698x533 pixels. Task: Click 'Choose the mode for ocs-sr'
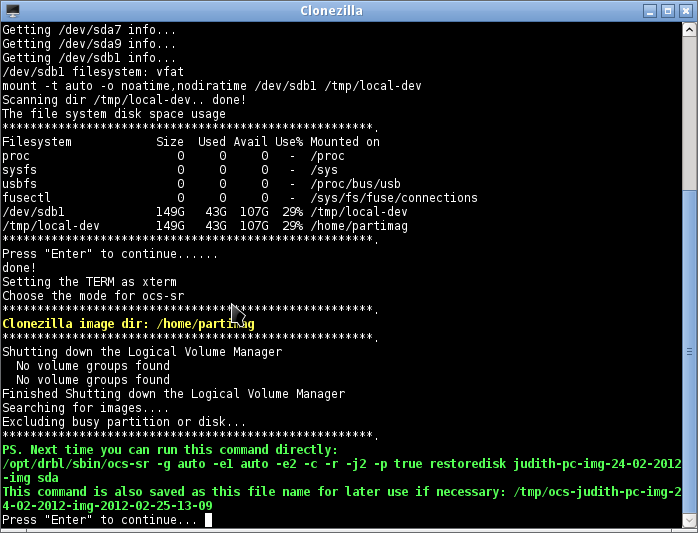[x=93, y=296]
